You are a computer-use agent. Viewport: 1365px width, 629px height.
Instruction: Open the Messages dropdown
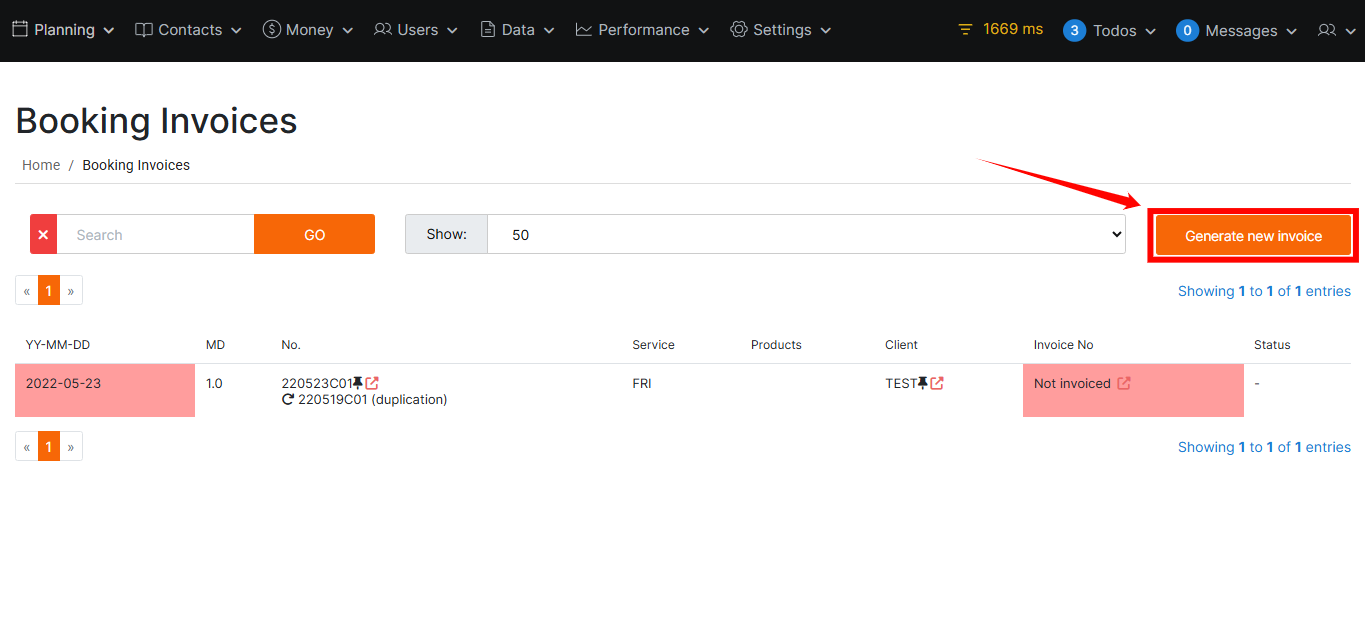pos(1237,30)
